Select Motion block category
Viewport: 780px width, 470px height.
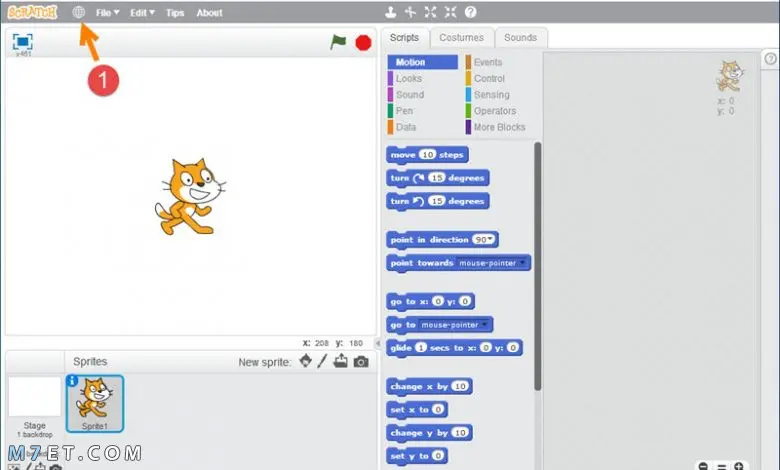click(422, 62)
